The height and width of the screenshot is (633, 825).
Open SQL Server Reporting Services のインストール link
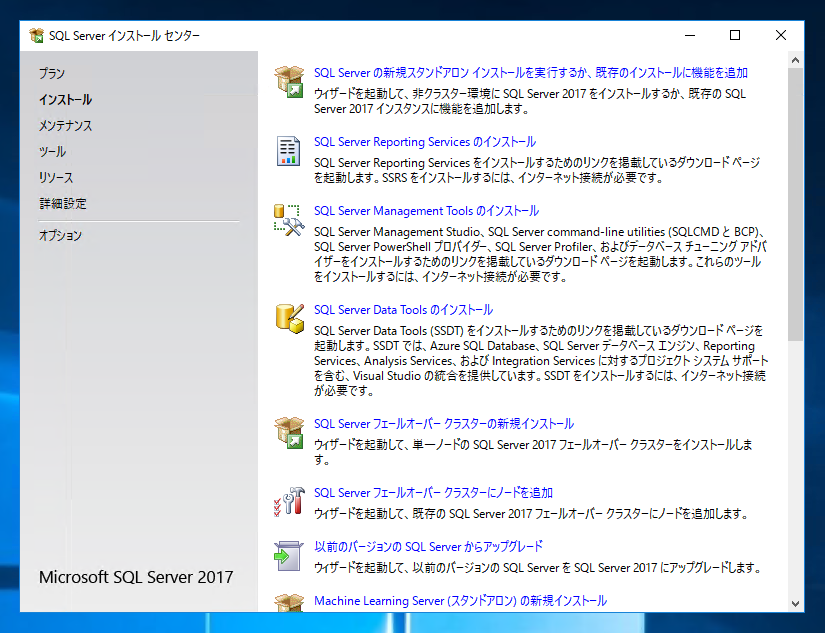click(x=425, y=142)
